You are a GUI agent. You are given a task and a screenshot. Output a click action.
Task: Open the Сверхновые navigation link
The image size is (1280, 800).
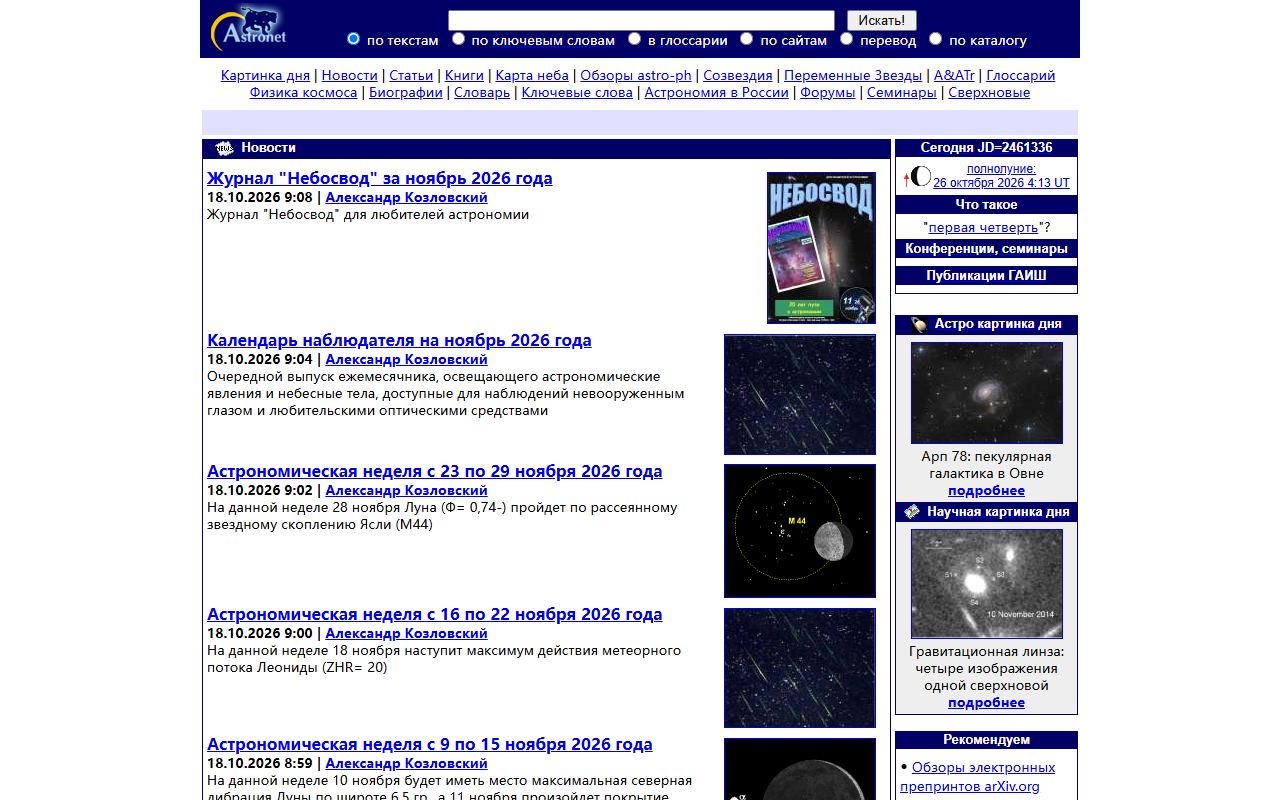(x=989, y=92)
